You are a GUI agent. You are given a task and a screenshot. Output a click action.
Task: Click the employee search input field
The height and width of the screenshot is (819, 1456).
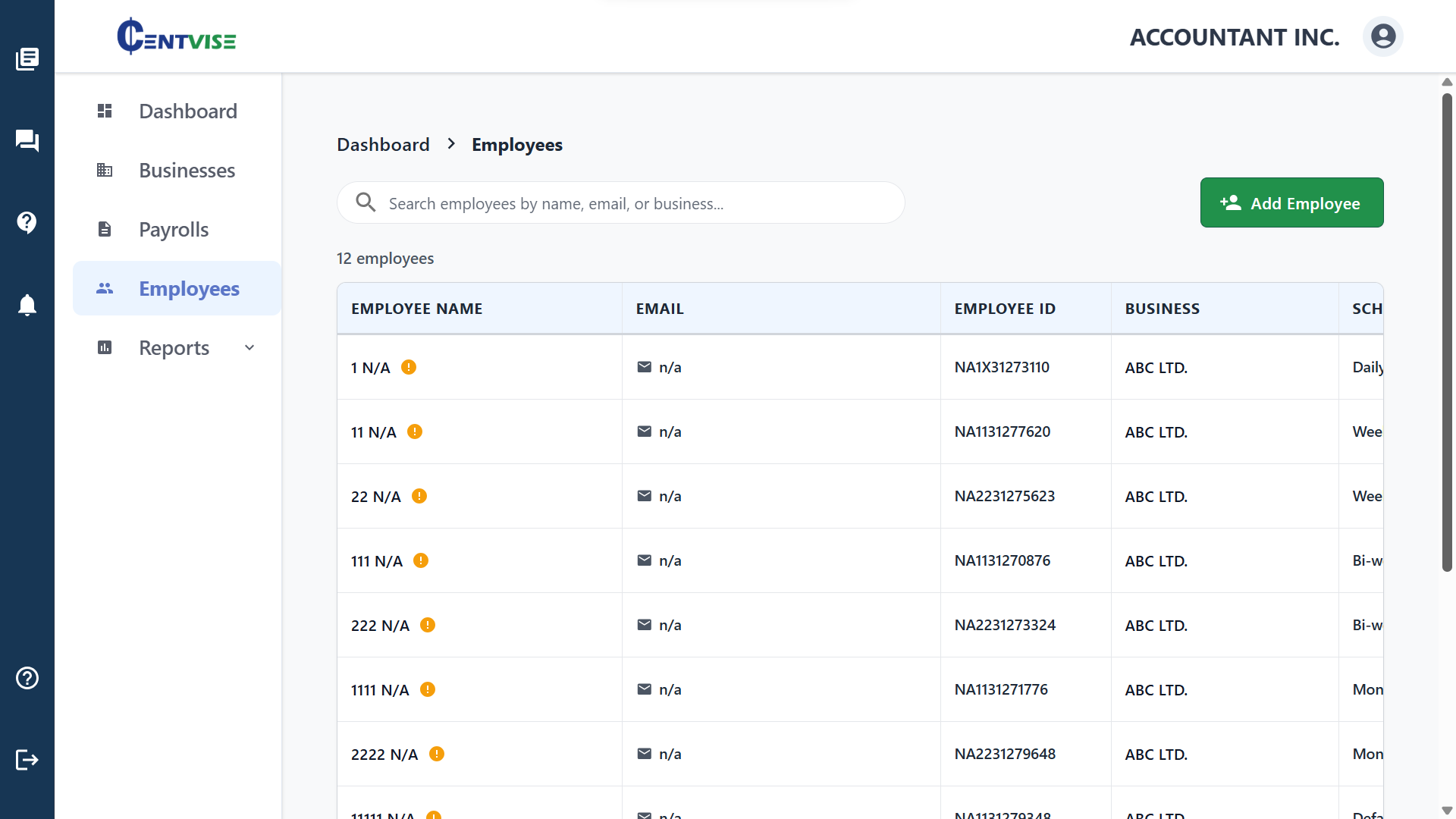620,202
